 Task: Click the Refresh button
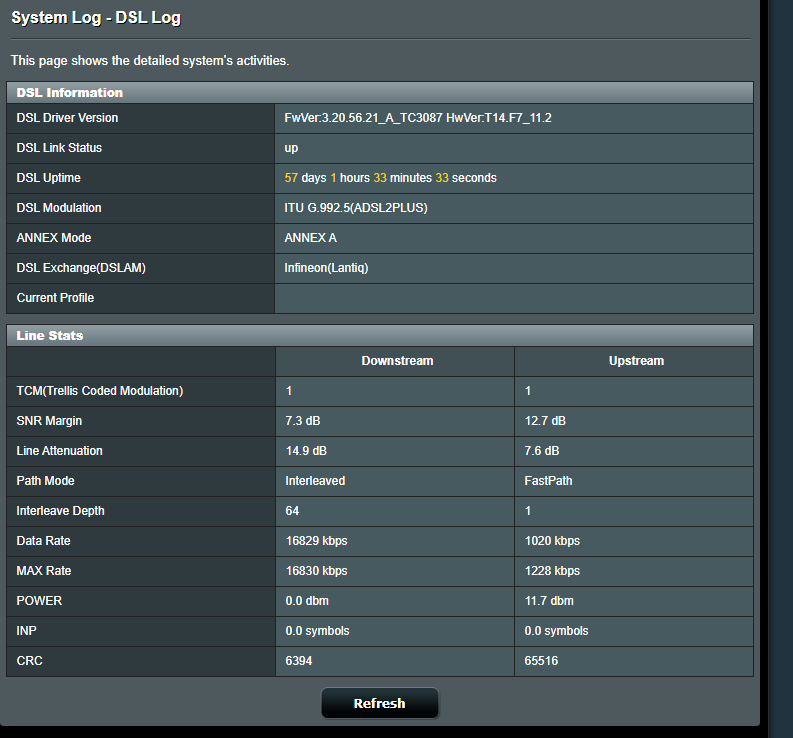pos(380,703)
